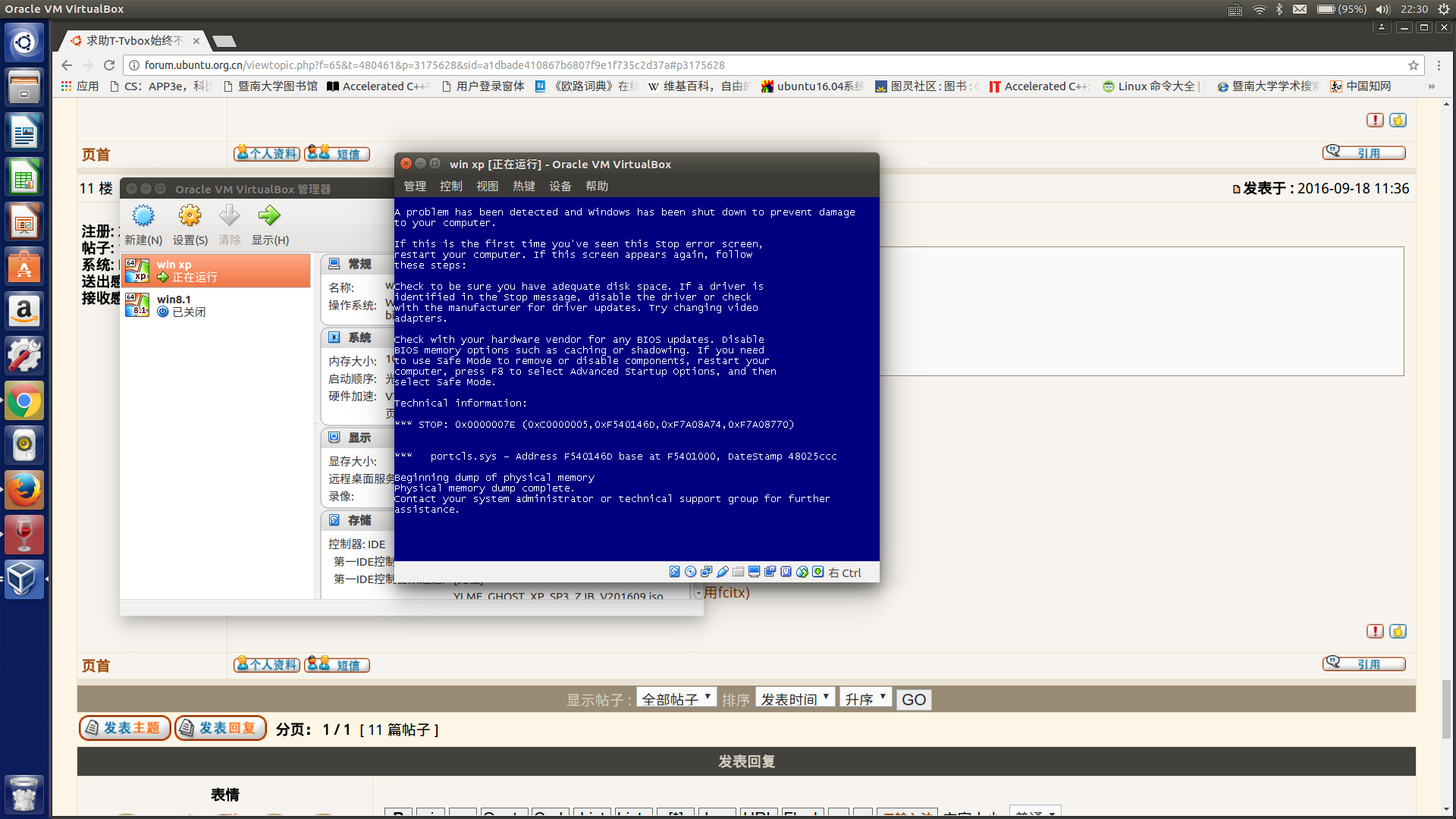Click the network adapters icon in VM status bar

[x=707, y=572]
